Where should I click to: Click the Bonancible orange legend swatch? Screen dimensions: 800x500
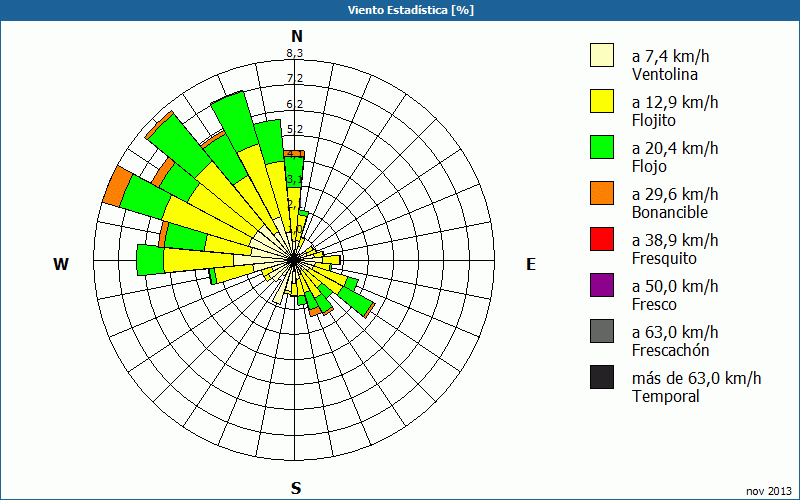pyautogui.click(x=602, y=193)
